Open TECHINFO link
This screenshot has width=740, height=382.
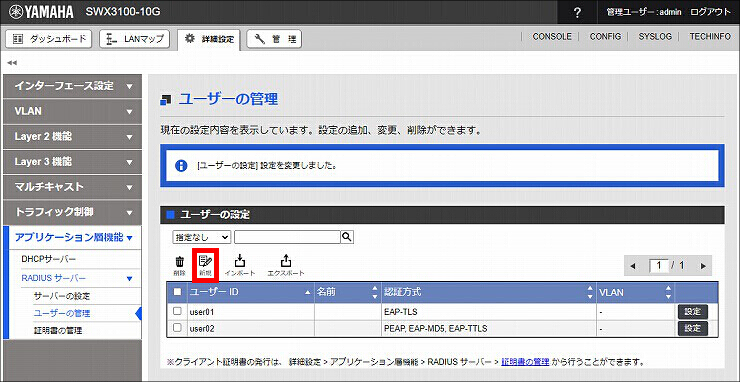(x=710, y=36)
